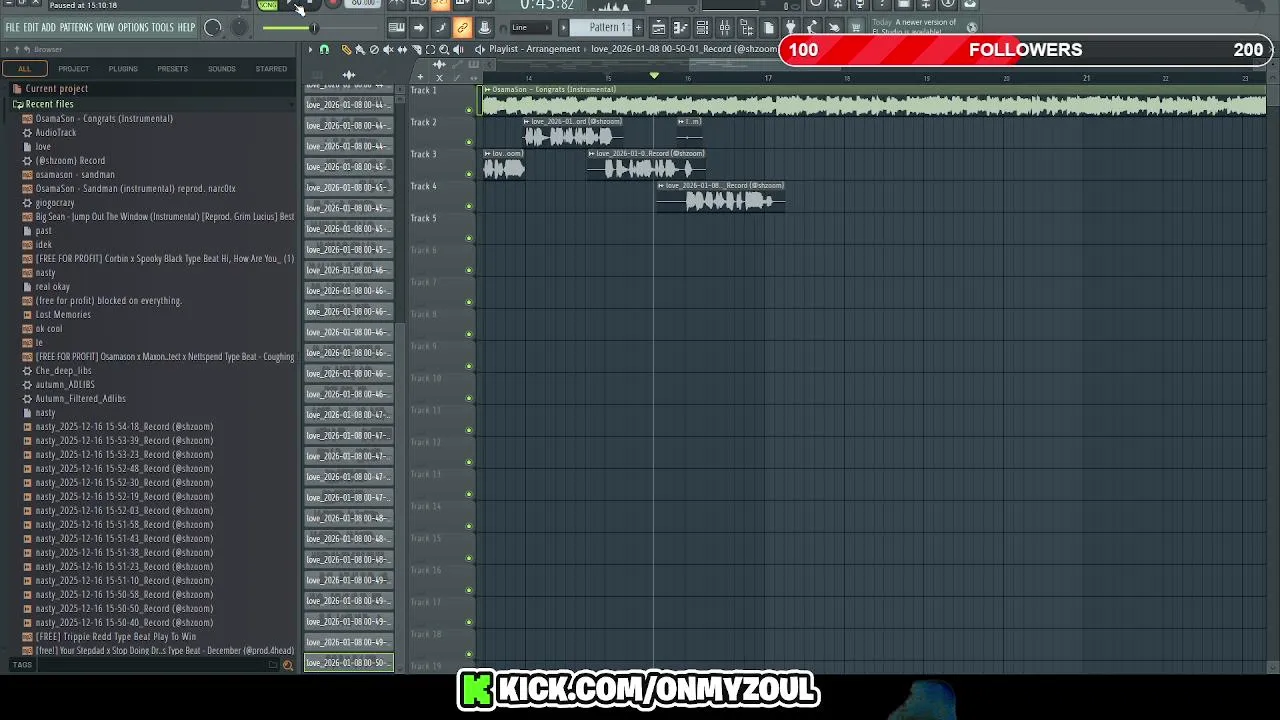Click the newer version available notice
The image size is (1280, 720).
tap(914, 27)
